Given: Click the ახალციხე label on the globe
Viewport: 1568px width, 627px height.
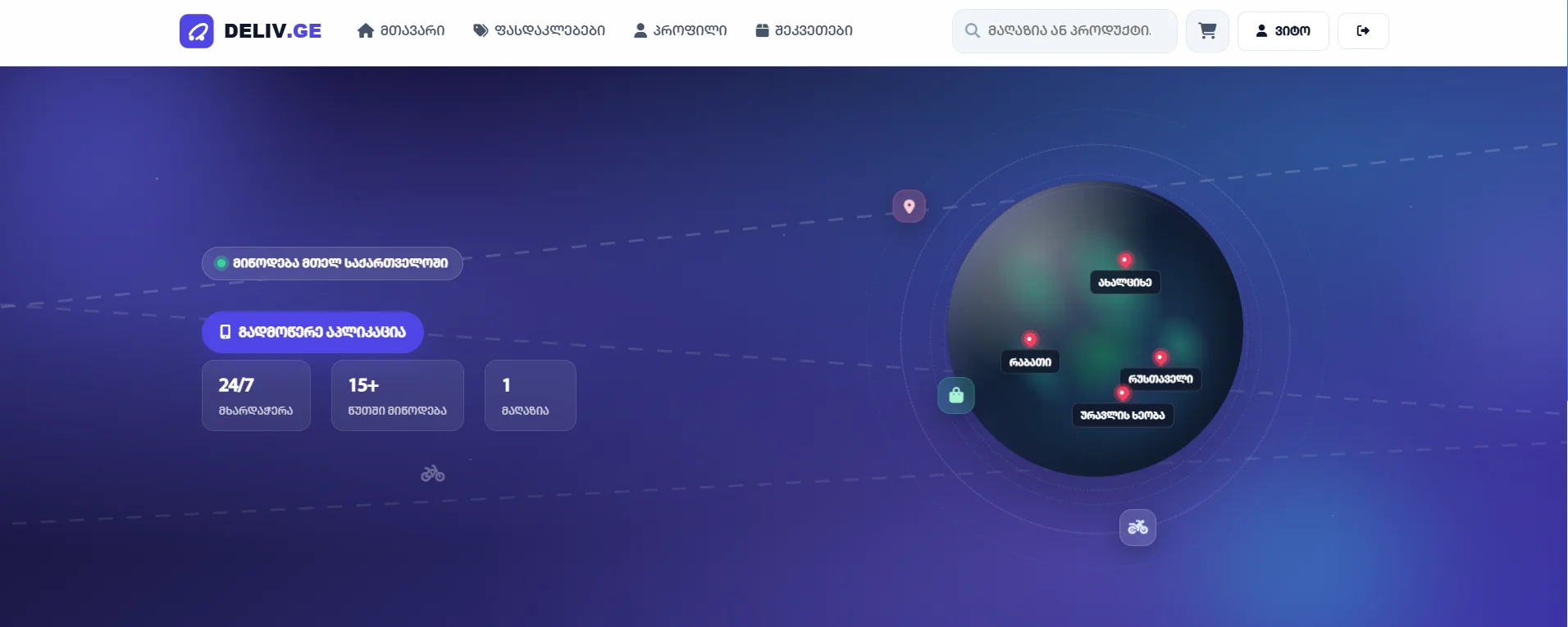Looking at the screenshot, I should 1125,283.
